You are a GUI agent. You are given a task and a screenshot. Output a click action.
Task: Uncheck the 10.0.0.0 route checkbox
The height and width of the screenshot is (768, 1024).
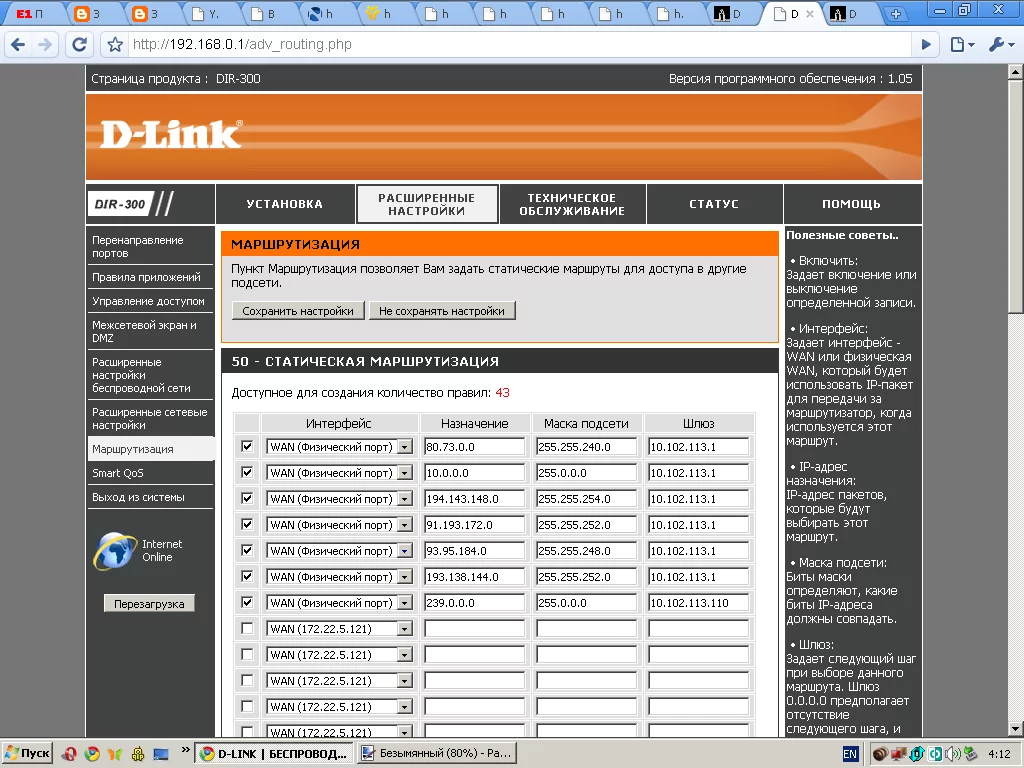pyautogui.click(x=247, y=472)
